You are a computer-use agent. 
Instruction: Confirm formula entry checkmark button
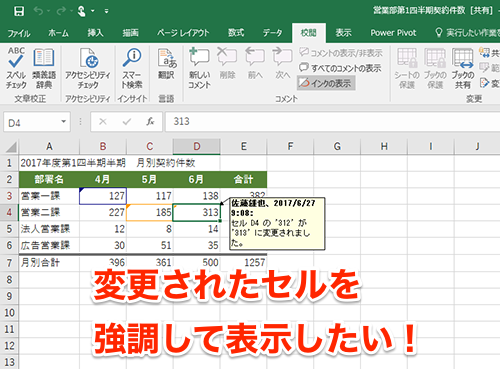(x=127, y=122)
